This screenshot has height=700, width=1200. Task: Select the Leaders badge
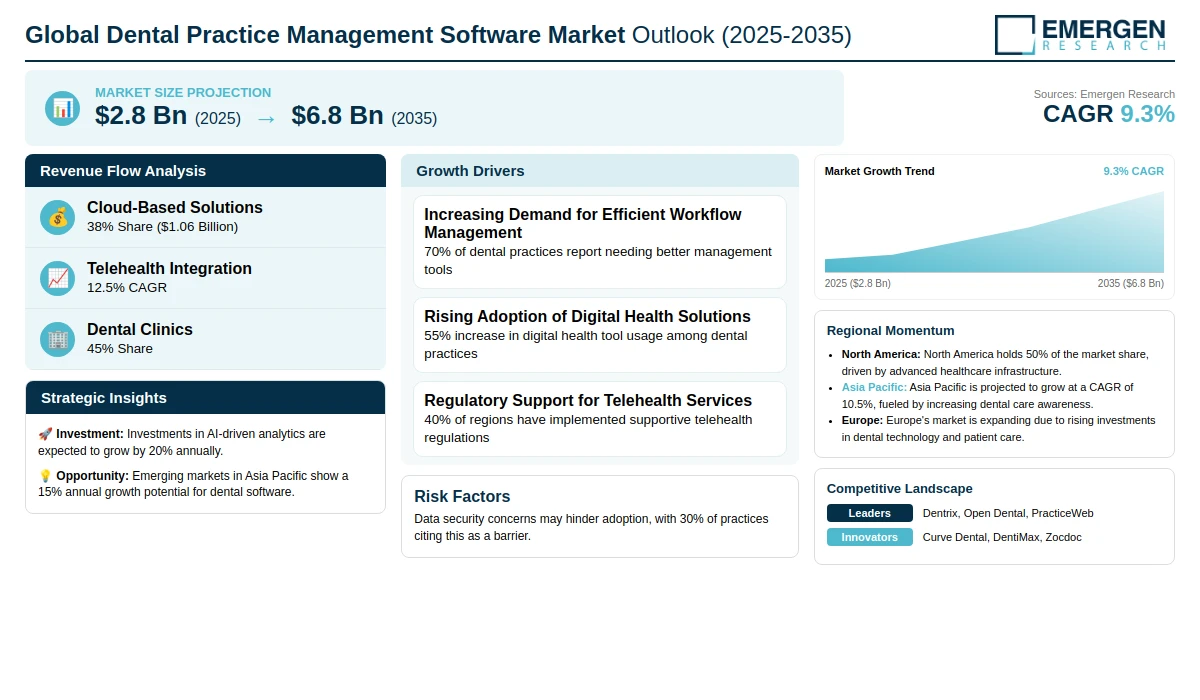(x=869, y=513)
